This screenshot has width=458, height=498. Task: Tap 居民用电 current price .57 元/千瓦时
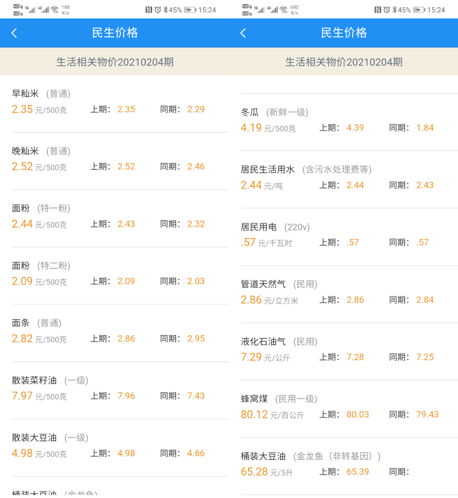(x=266, y=243)
